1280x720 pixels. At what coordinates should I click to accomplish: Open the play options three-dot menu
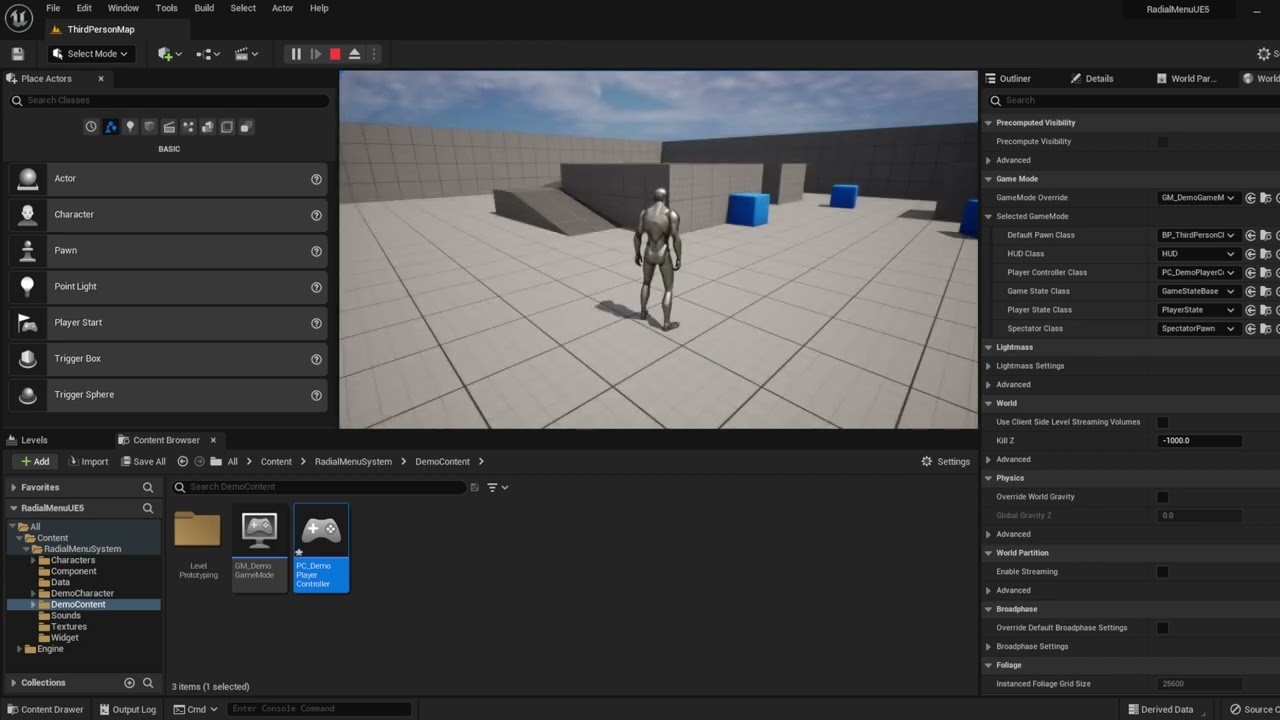click(x=374, y=54)
